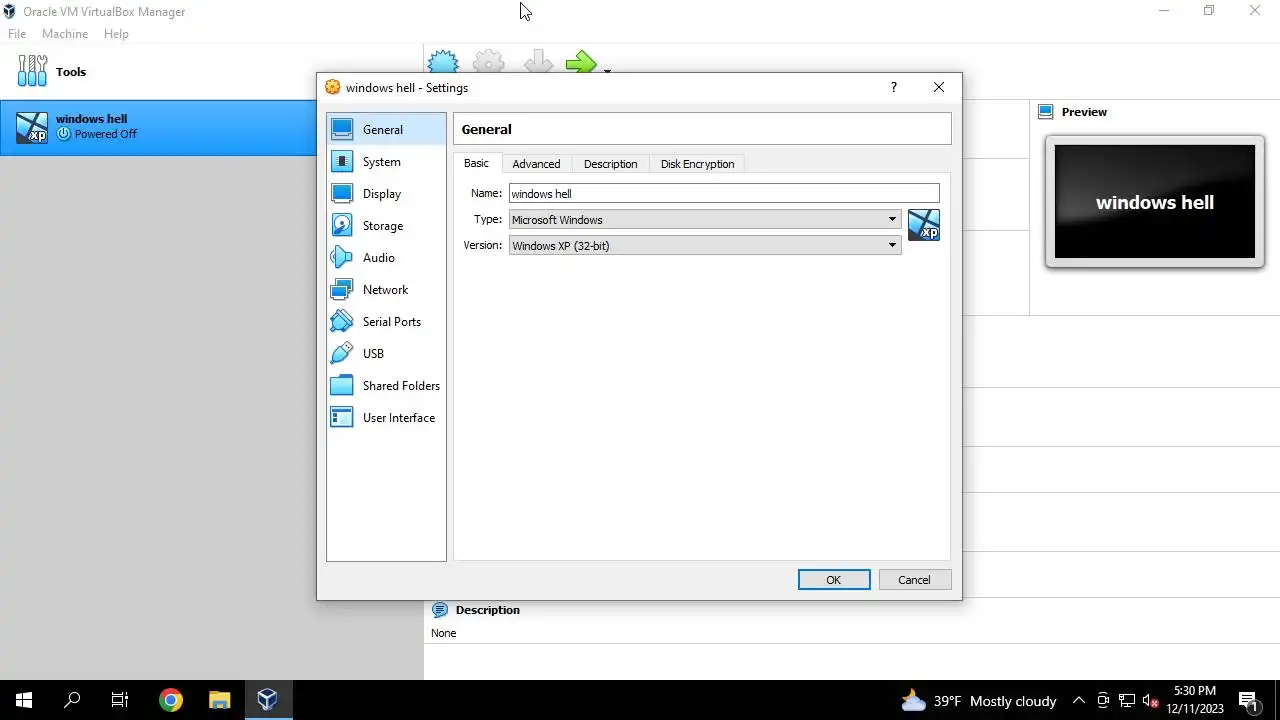Image resolution: width=1280 pixels, height=720 pixels.
Task: Click OK to save settings
Action: click(834, 580)
